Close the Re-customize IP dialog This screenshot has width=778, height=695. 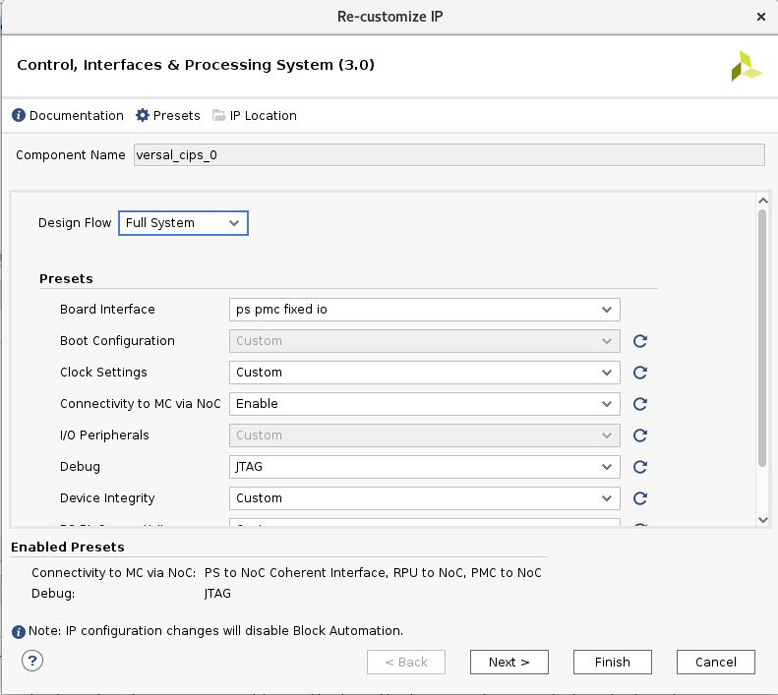[x=761, y=17]
